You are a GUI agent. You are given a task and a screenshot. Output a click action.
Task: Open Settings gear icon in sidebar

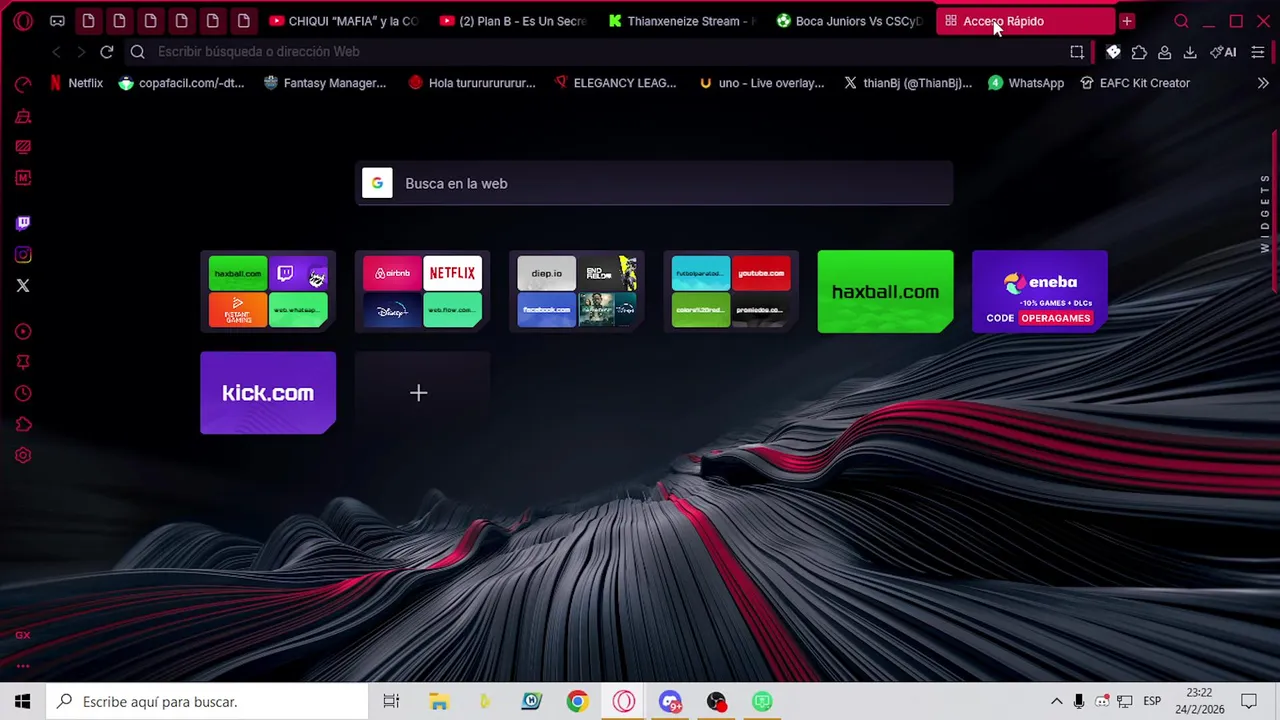23,455
